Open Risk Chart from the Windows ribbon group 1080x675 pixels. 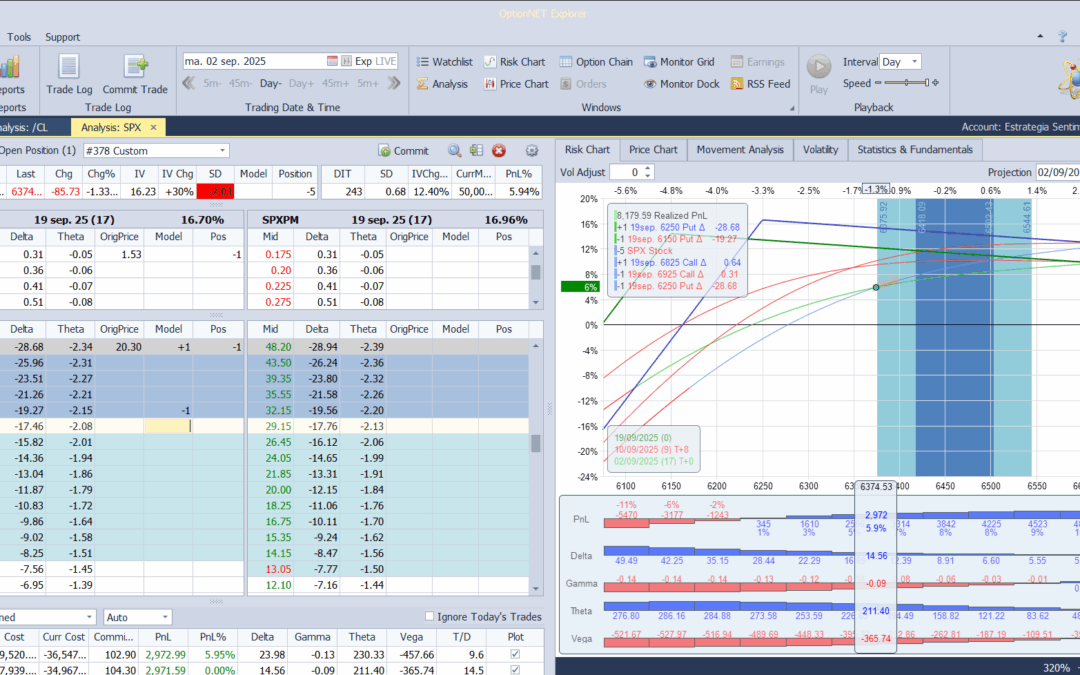[x=514, y=62]
